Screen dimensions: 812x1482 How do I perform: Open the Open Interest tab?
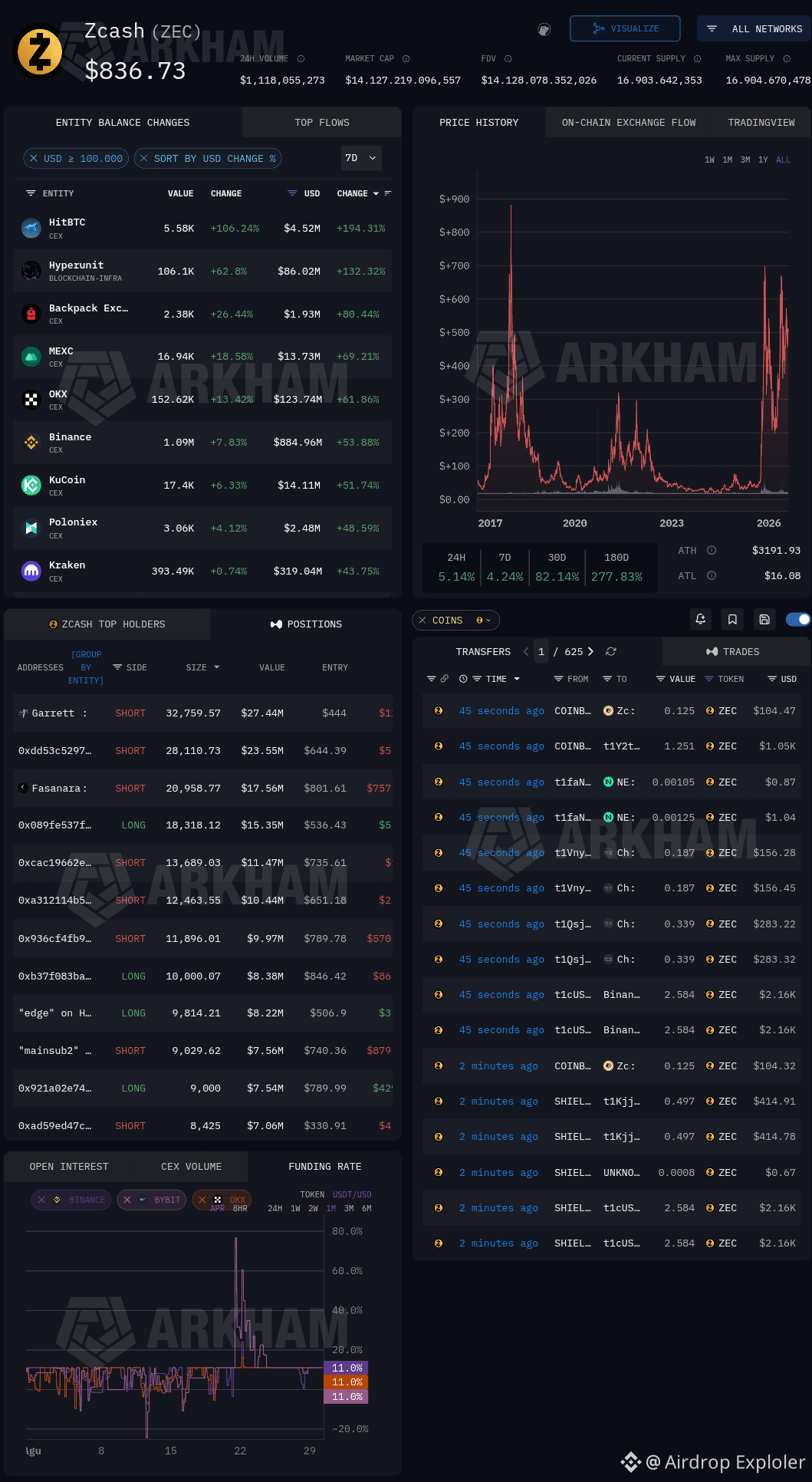[69, 1167]
